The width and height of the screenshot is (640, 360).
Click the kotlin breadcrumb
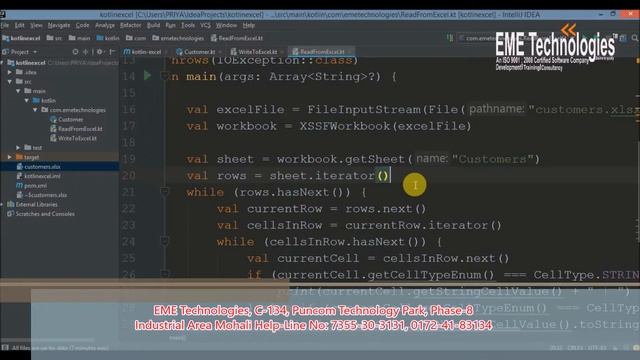pos(108,38)
